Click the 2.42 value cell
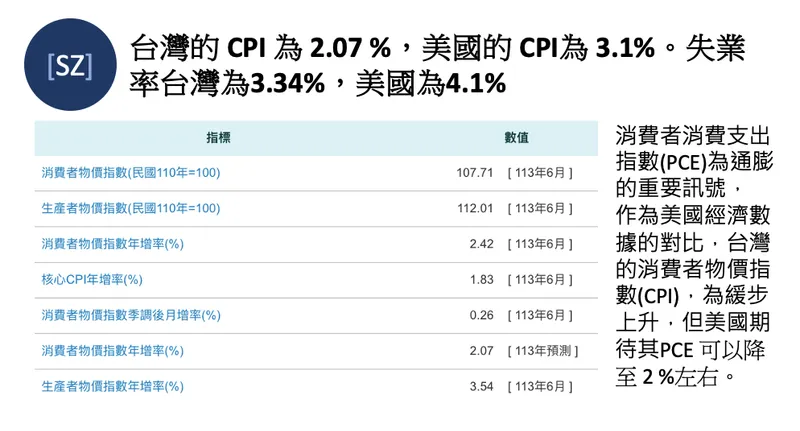The width and height of the screenshot is (800, 431). [x=482, y=244]
